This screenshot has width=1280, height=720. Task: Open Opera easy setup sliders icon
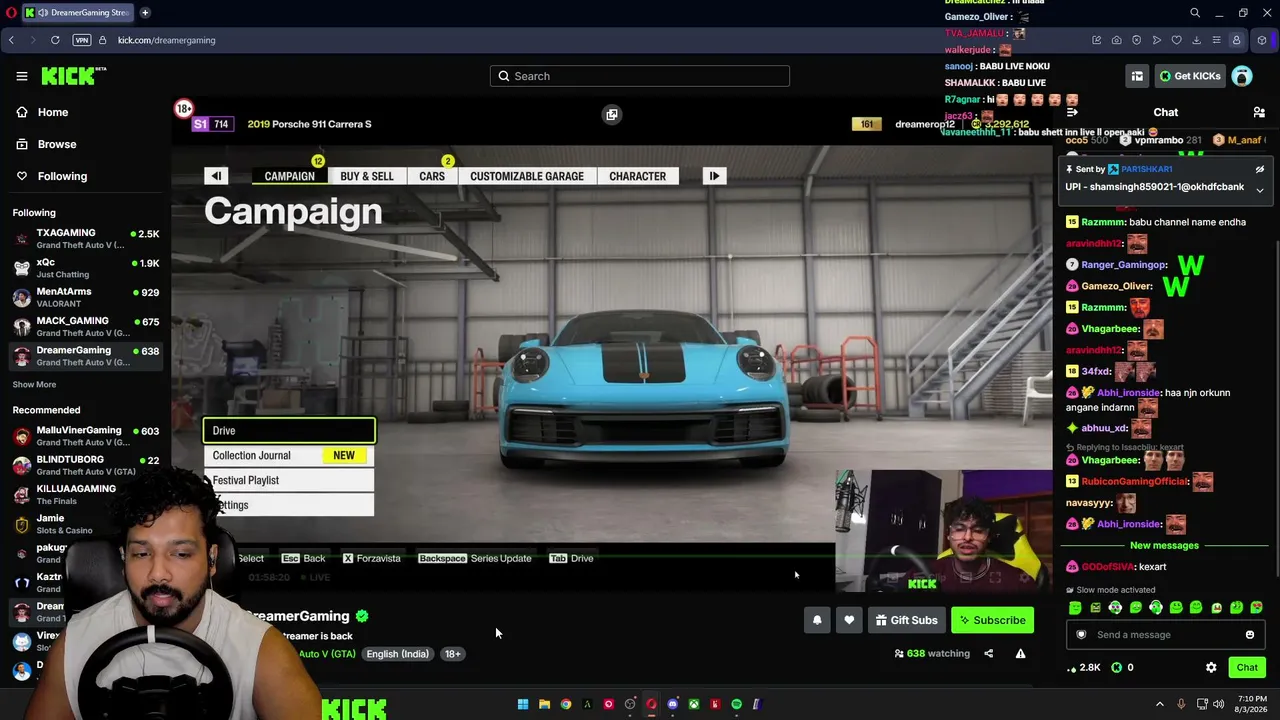(x=1216, y=40)
